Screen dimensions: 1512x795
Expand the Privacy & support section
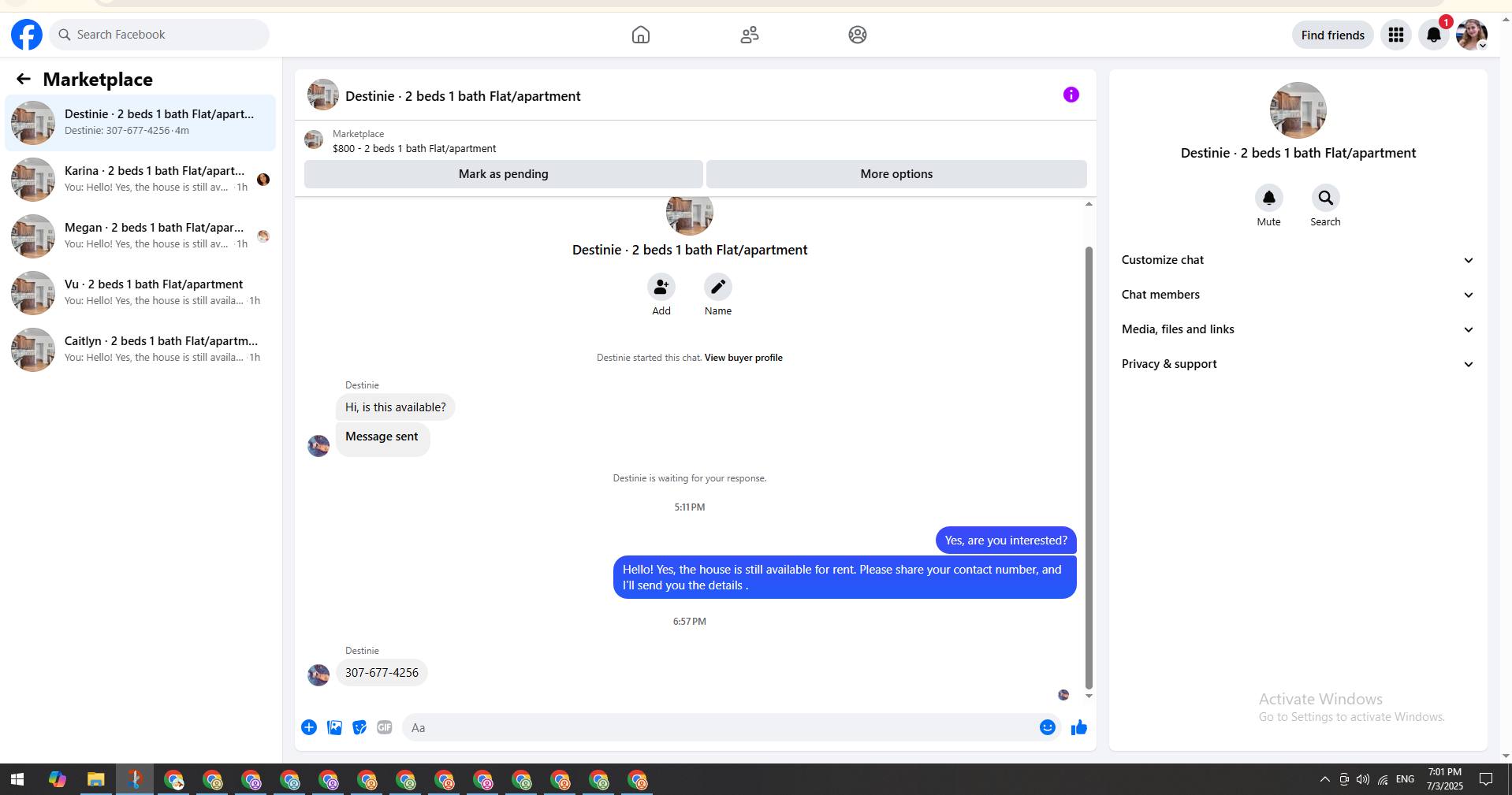coord(1298,364)
